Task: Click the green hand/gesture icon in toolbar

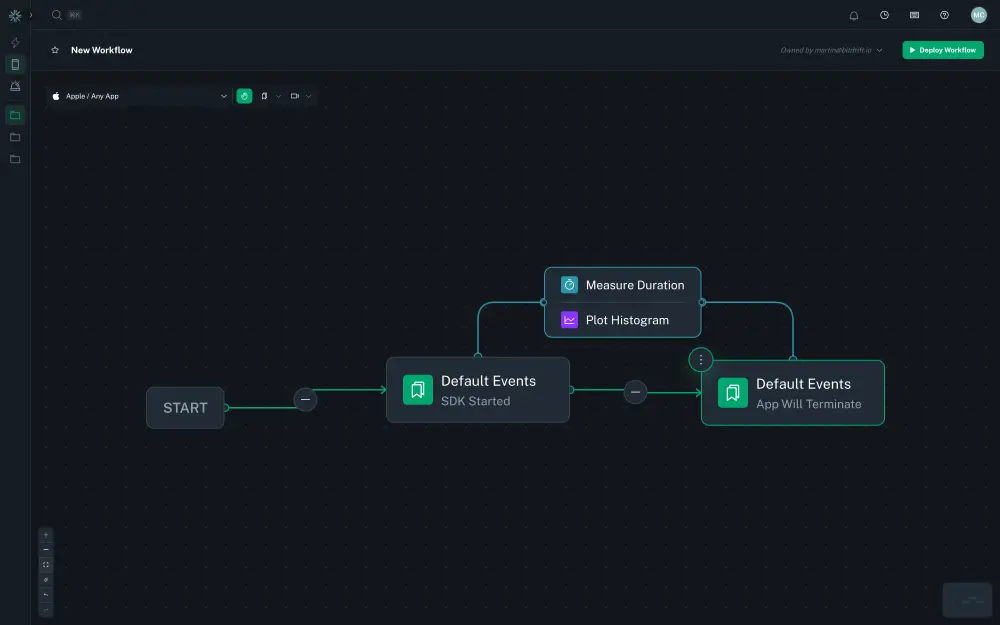Action: (244, 96)
